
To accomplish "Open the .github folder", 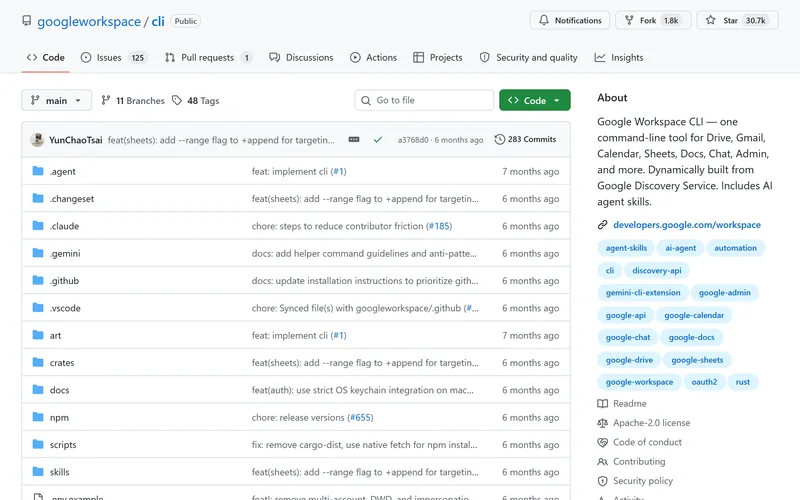I will tap(64, 281).
